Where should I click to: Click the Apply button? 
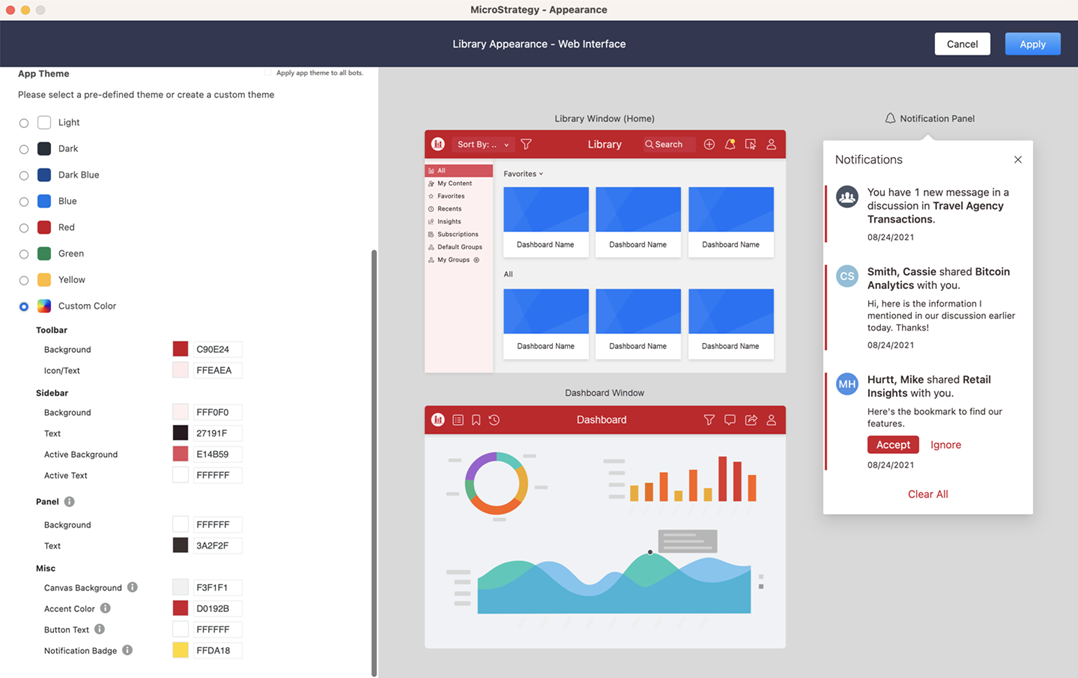point(1032,44)
